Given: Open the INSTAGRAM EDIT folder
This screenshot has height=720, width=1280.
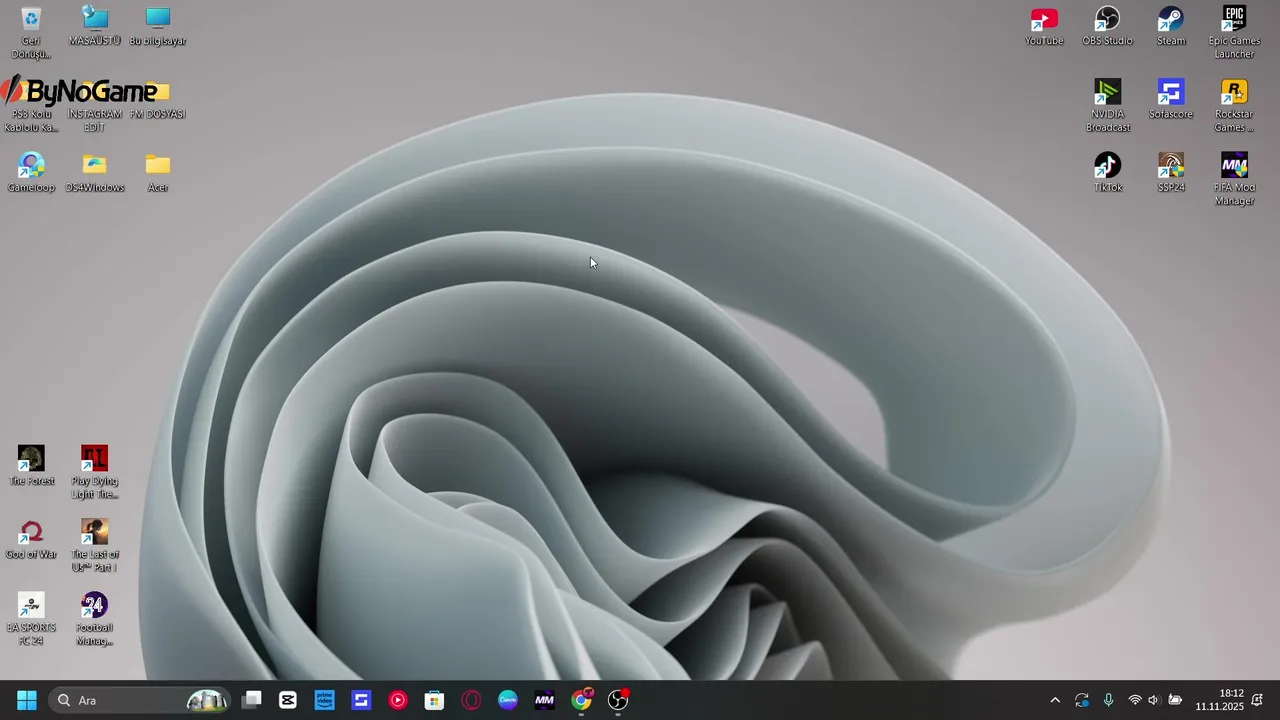Looking at the screenshot, I should [x=95, y=105].
